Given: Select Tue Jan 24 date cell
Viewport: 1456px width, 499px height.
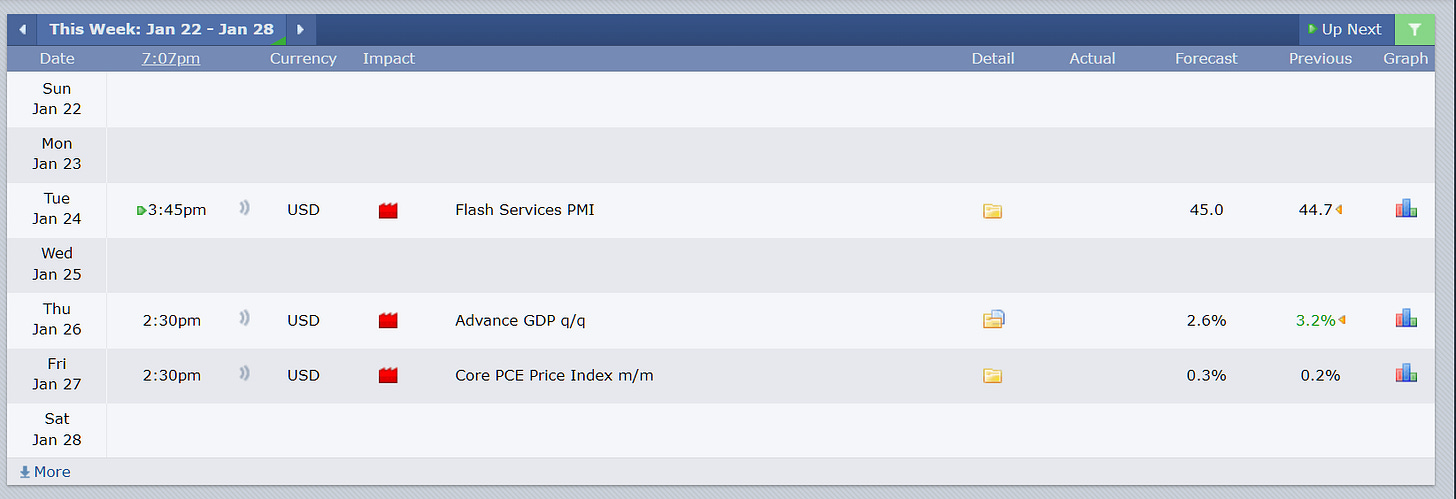Looking at the screenshot, I should click(x=57, y=209).
